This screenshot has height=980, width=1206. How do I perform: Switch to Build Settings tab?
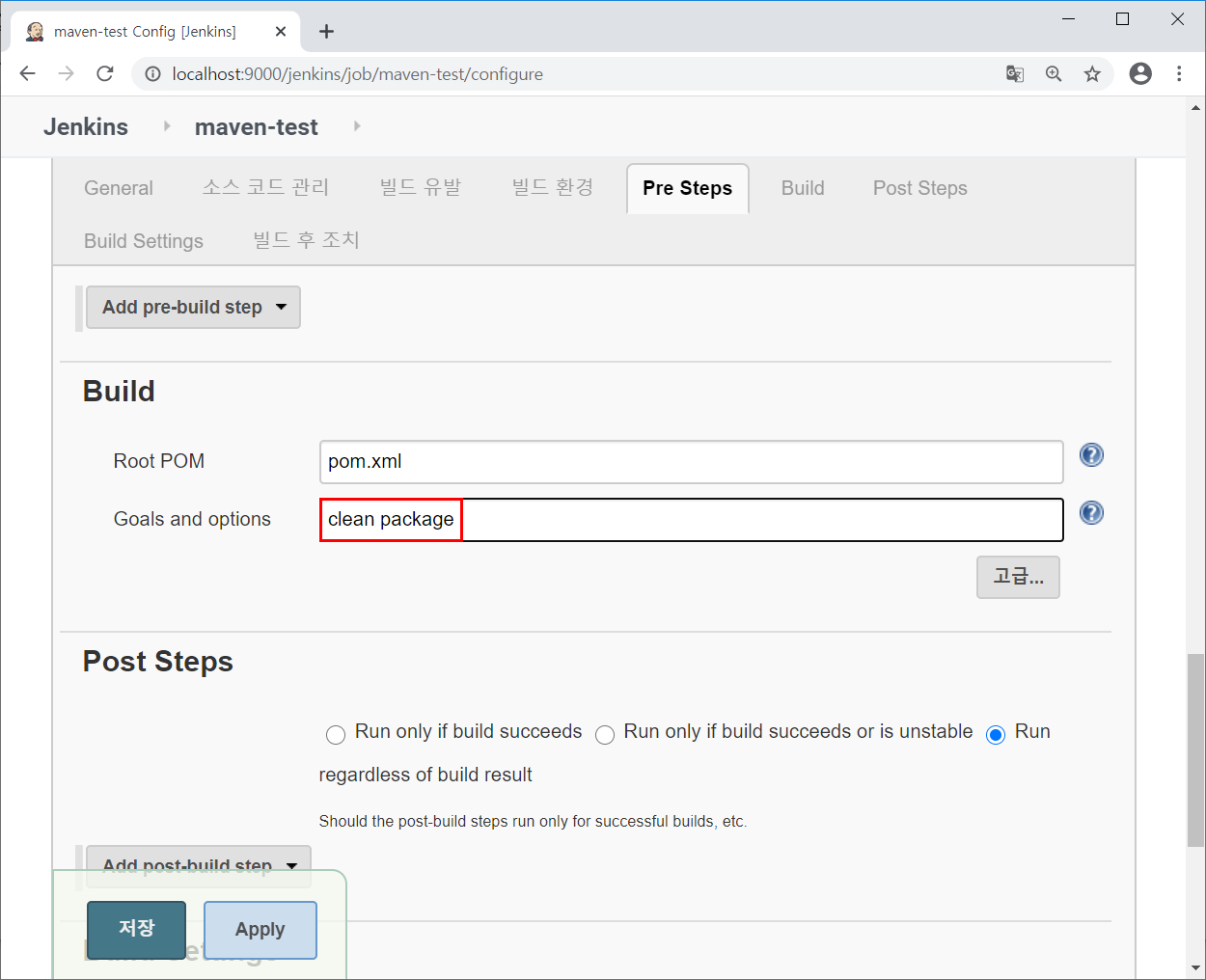coord(144,241)
